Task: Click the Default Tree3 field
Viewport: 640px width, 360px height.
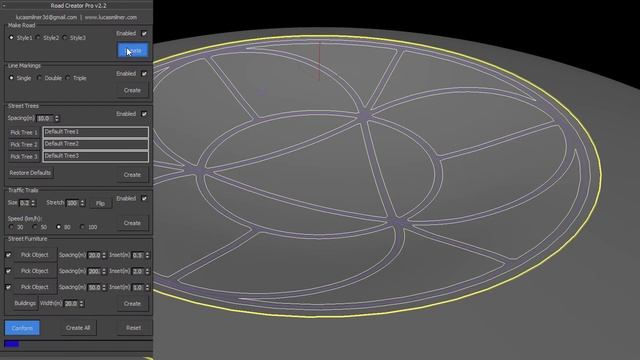Action: pos(96,156)
